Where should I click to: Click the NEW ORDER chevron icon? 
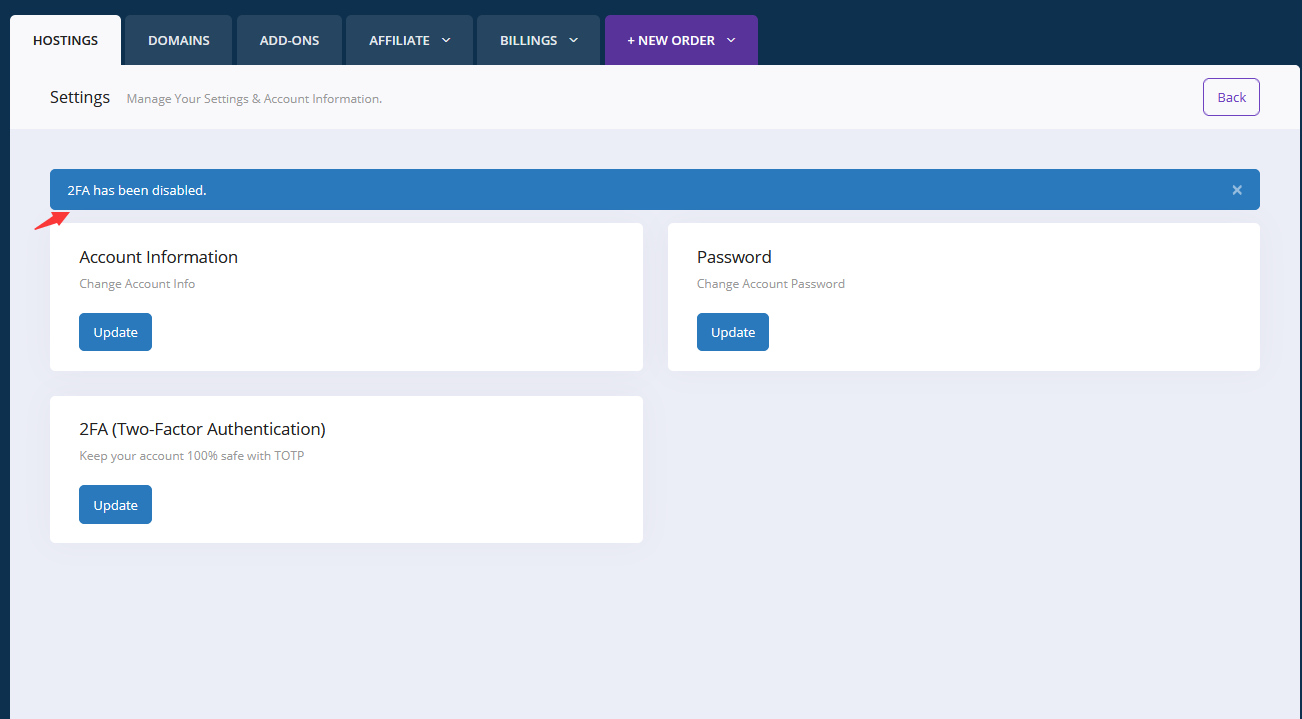[729, 40]
